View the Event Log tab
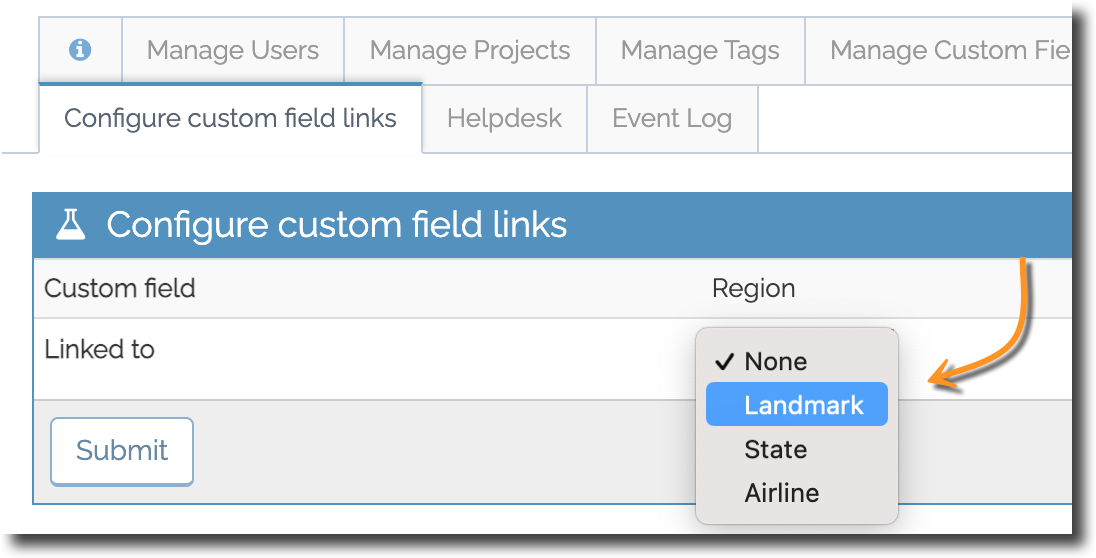 672,118
